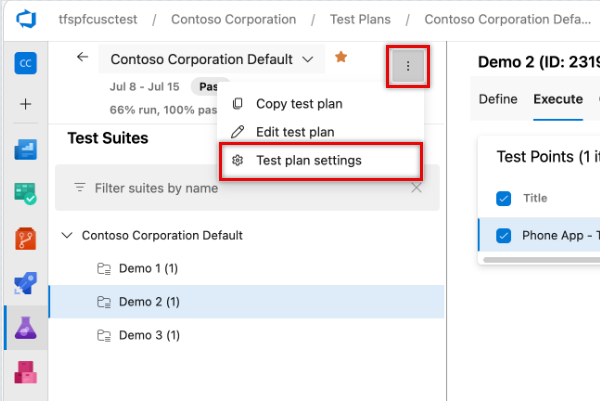Toggle the Title select-all checkbox
This screenshot has height=401, width=600.
(504, 198)
